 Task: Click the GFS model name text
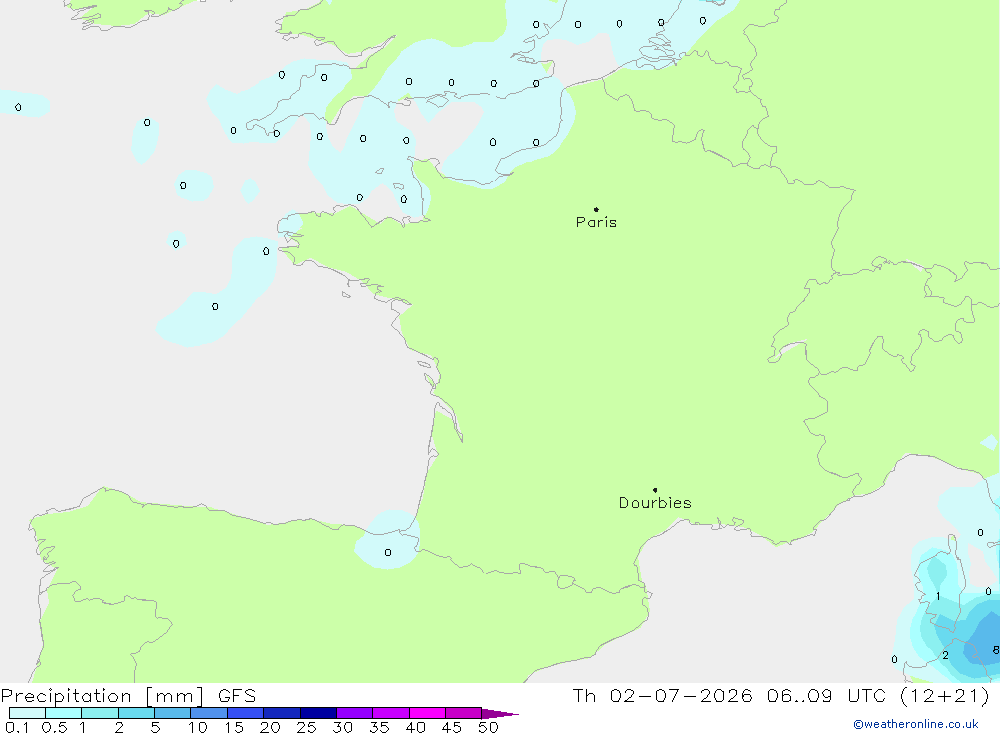pyautogui.click(x=237, y=696)
